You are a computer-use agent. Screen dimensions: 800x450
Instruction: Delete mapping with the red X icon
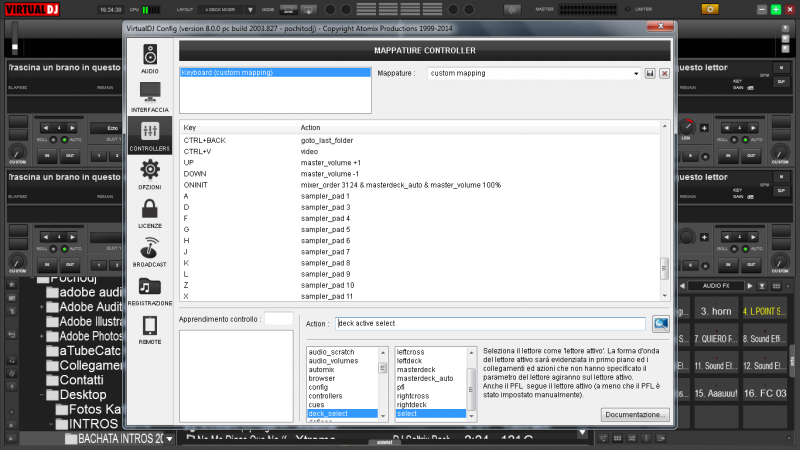coord(663,74)
